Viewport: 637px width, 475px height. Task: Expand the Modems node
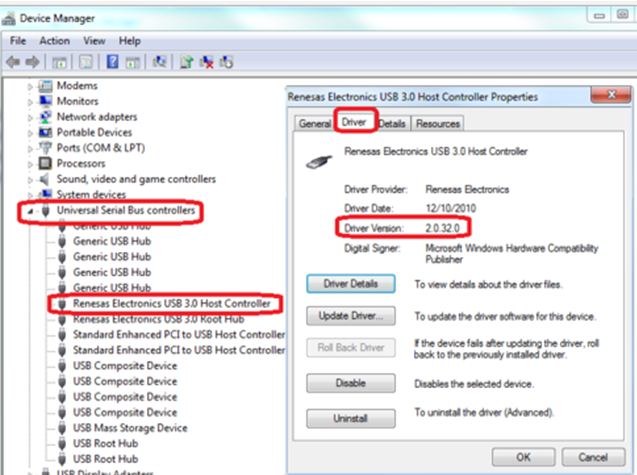[x=30, y=87]
